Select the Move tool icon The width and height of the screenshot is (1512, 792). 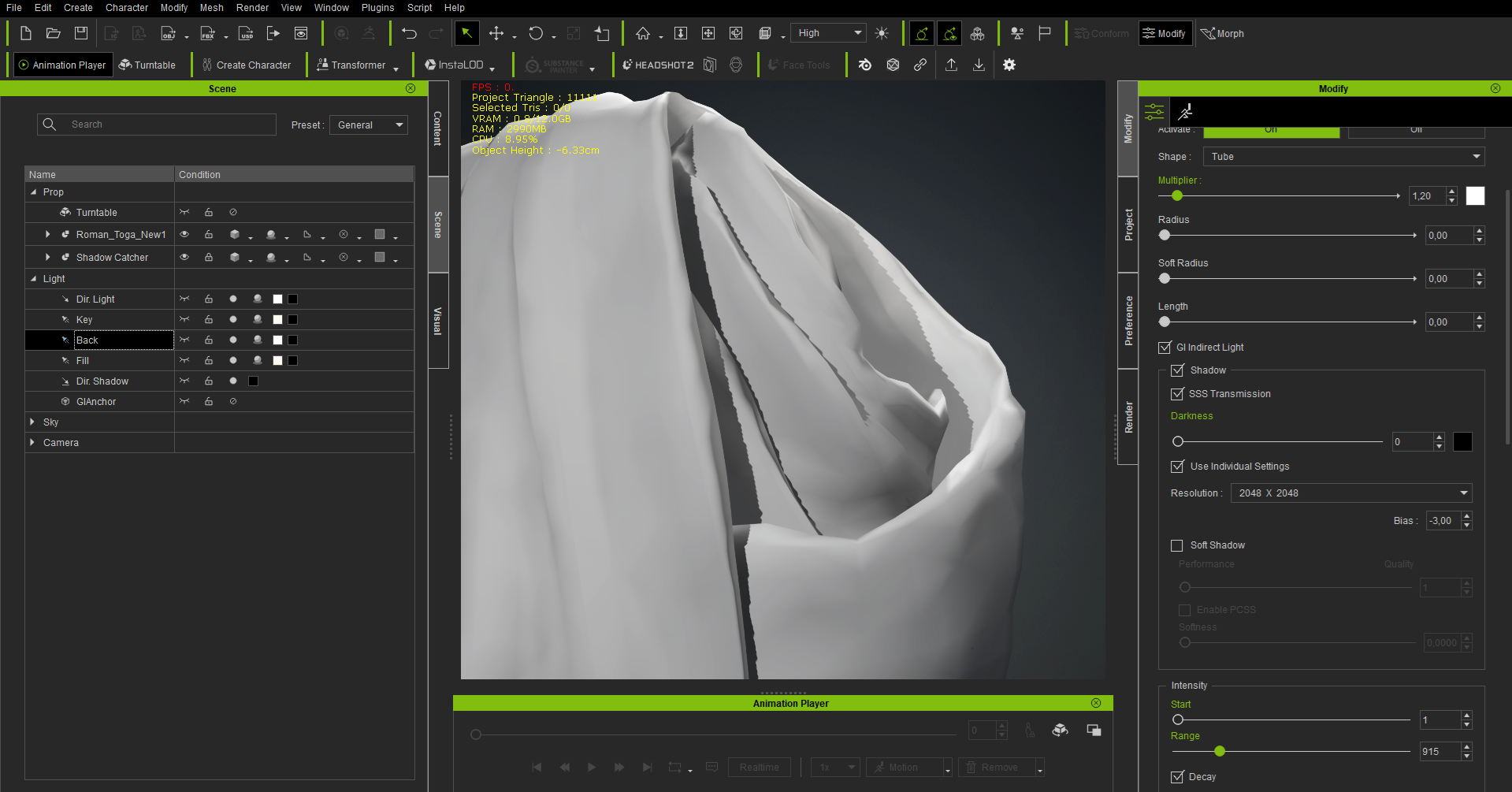coord(496,33)
